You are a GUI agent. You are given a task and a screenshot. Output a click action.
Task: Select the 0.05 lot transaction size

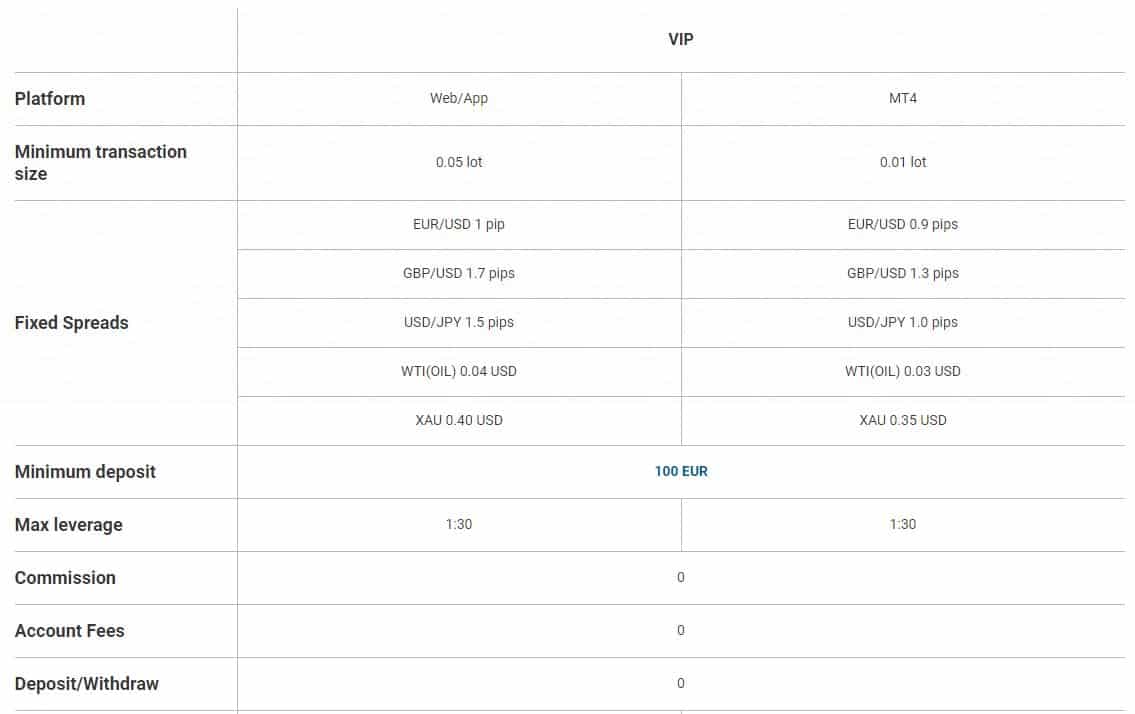click(459, 162)
